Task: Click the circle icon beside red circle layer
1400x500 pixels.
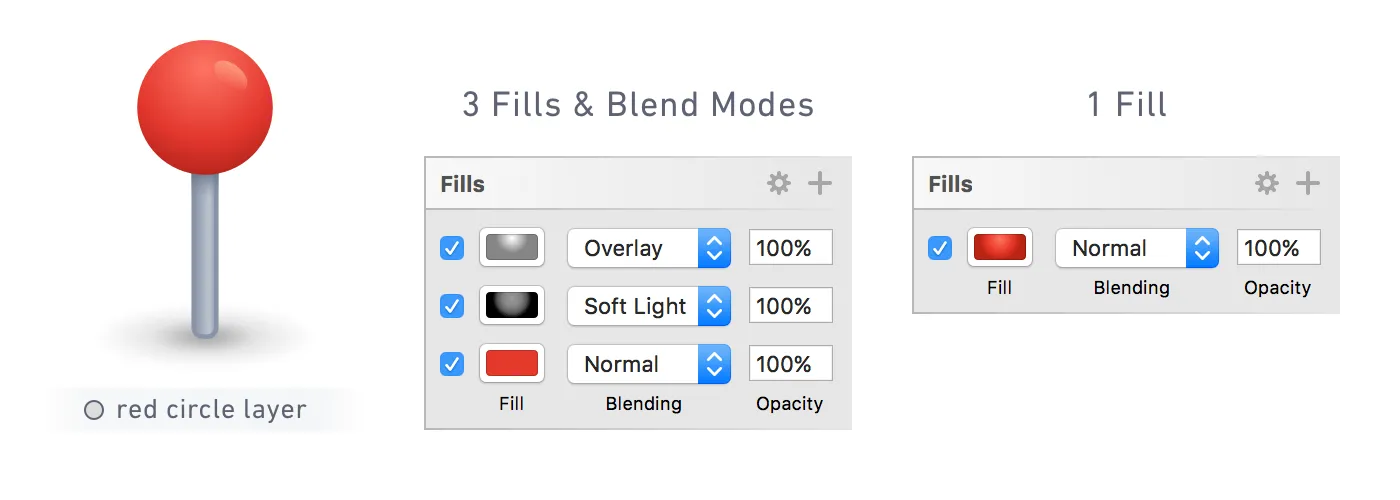Action: (x=94, y=410)
